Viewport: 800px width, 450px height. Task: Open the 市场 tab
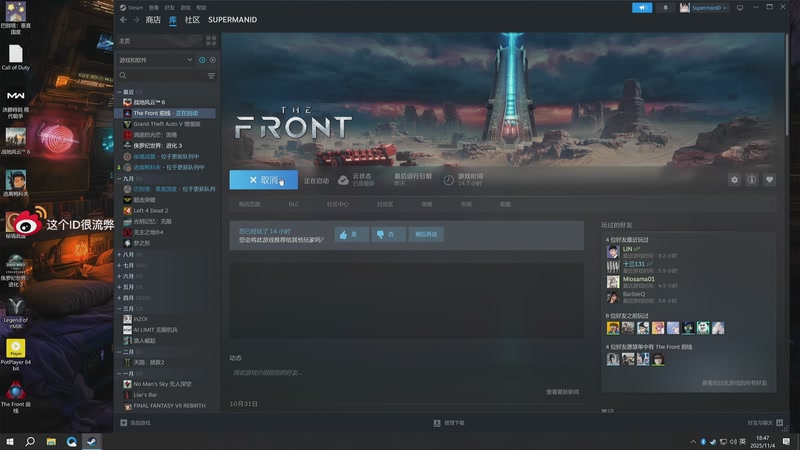pyautogui.click(x=466, y=204)
